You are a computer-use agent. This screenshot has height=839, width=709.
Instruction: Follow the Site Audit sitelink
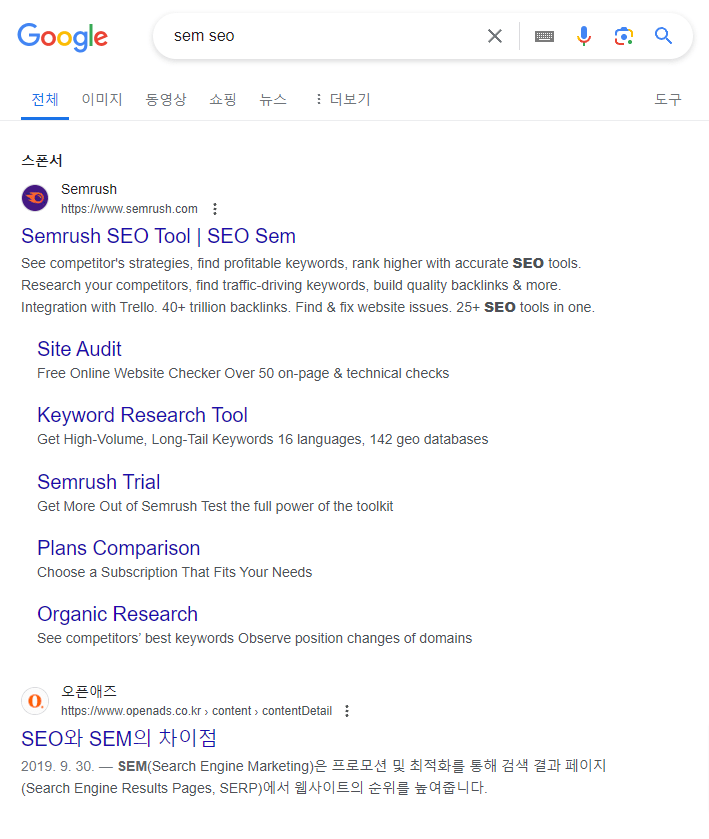[79, 349]
